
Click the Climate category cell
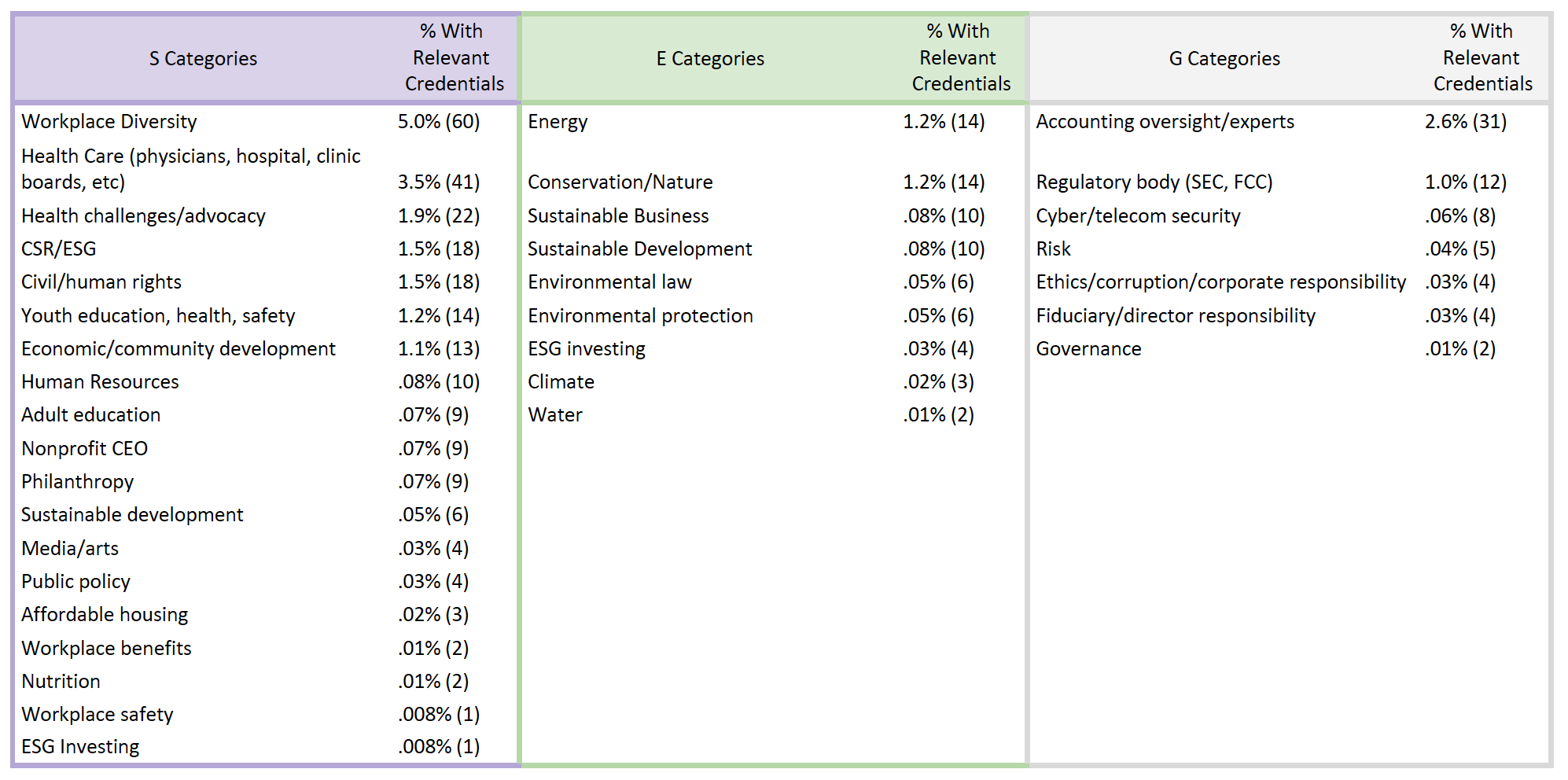click(561, 382)
